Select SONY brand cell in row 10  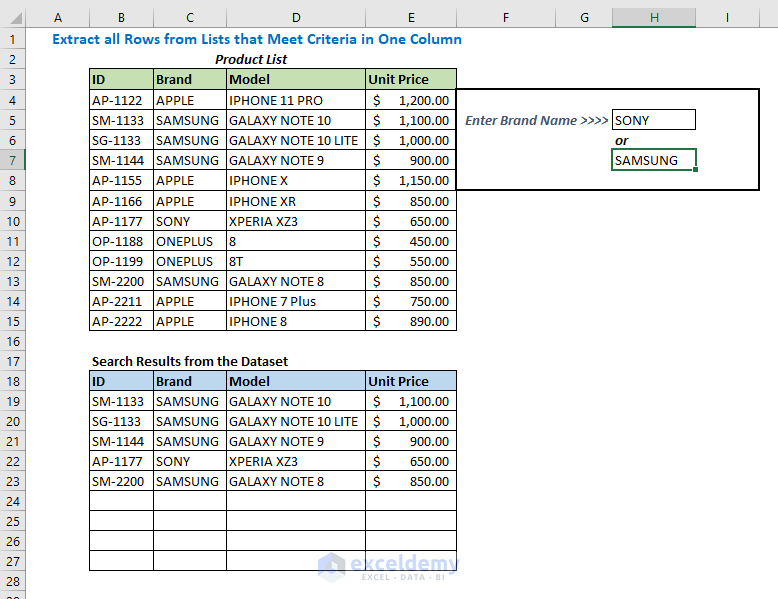click(x=190, y=221)
